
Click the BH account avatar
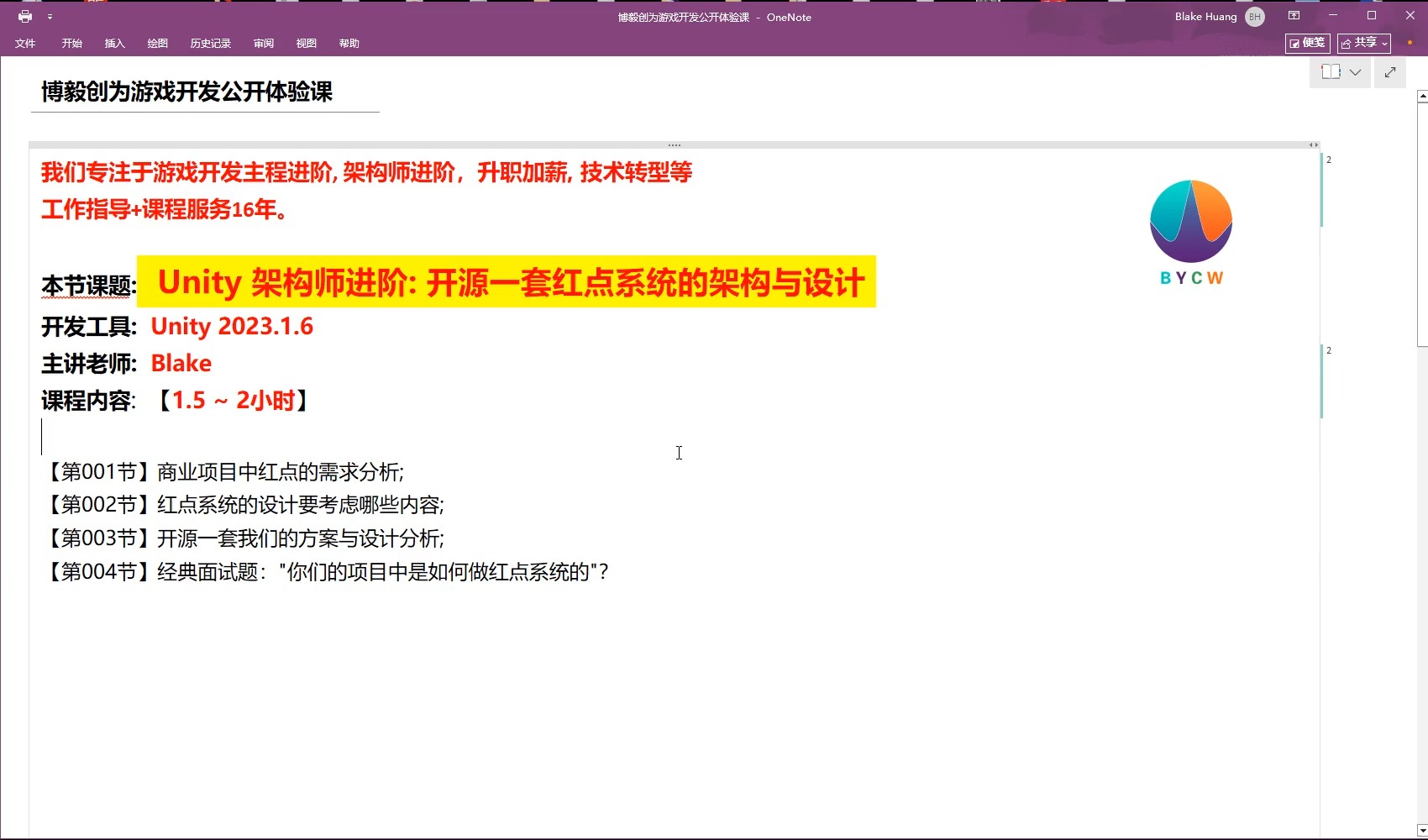pos(1255,17)
